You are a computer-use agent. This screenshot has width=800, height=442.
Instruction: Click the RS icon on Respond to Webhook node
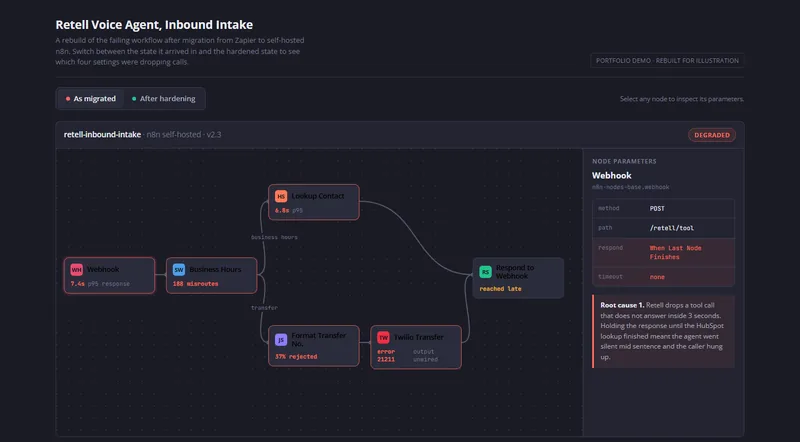tap(485, 272)
